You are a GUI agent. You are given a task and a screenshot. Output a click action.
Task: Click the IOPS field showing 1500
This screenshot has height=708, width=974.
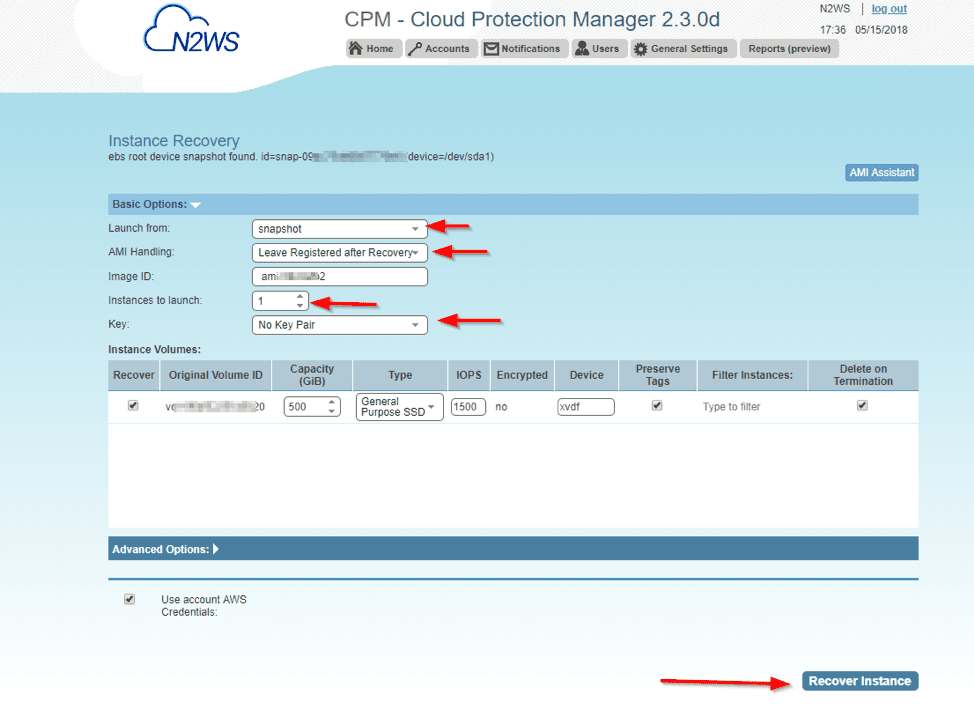(468, 407)
